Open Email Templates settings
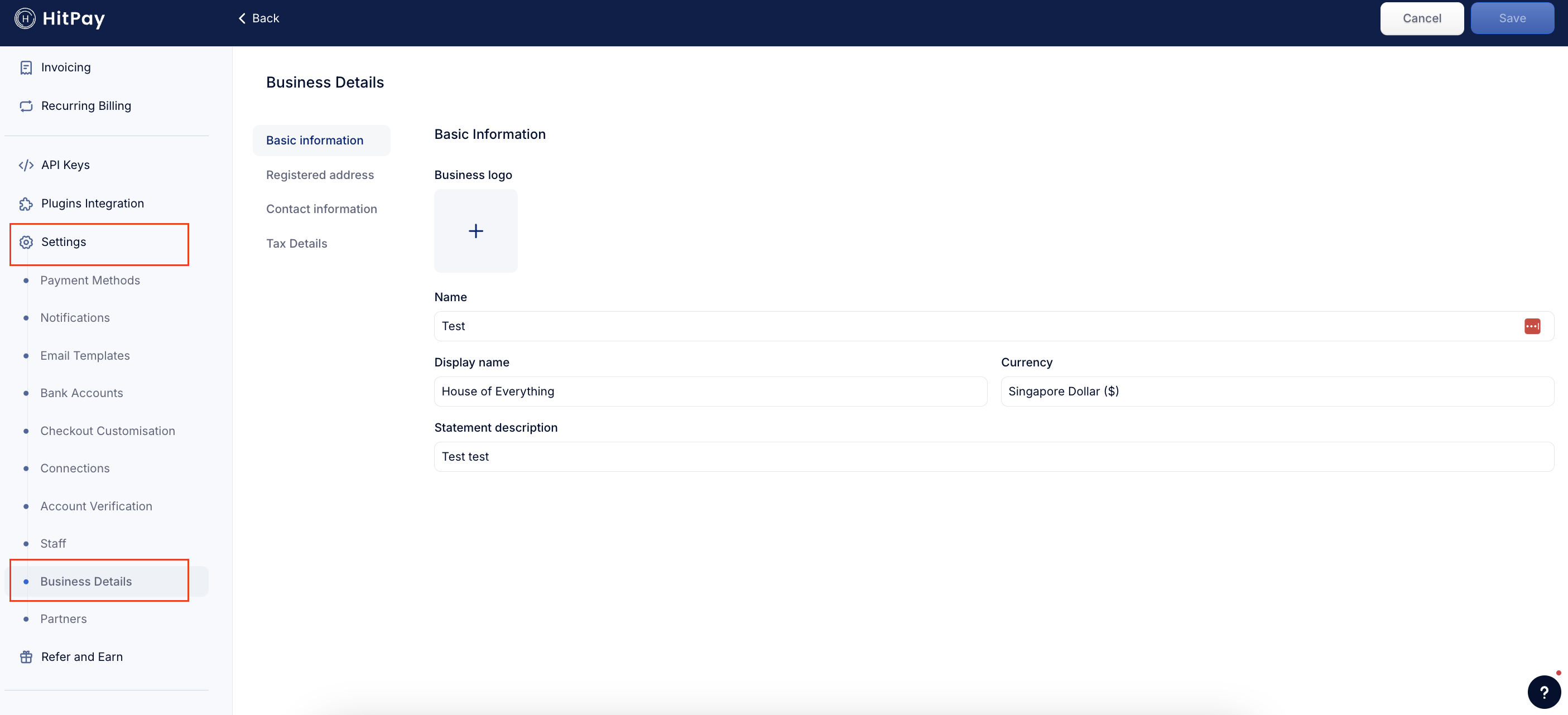The height and width of the screenshot is (715, 1568). [85, 355]
